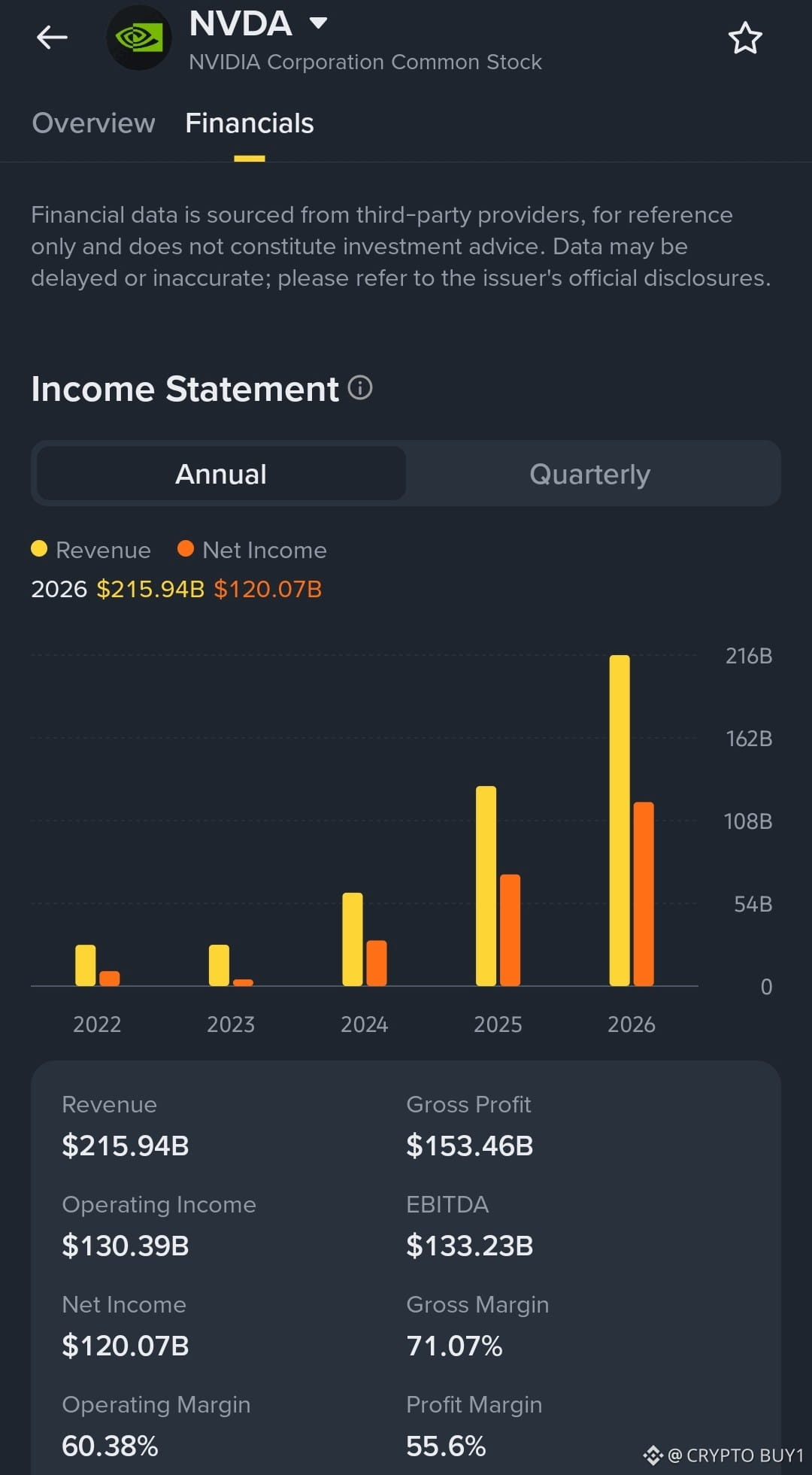Viewport: 812px width, 1475px height.
Task: Tap the EBITDA $133.23B value
Action: point(470,1246)
